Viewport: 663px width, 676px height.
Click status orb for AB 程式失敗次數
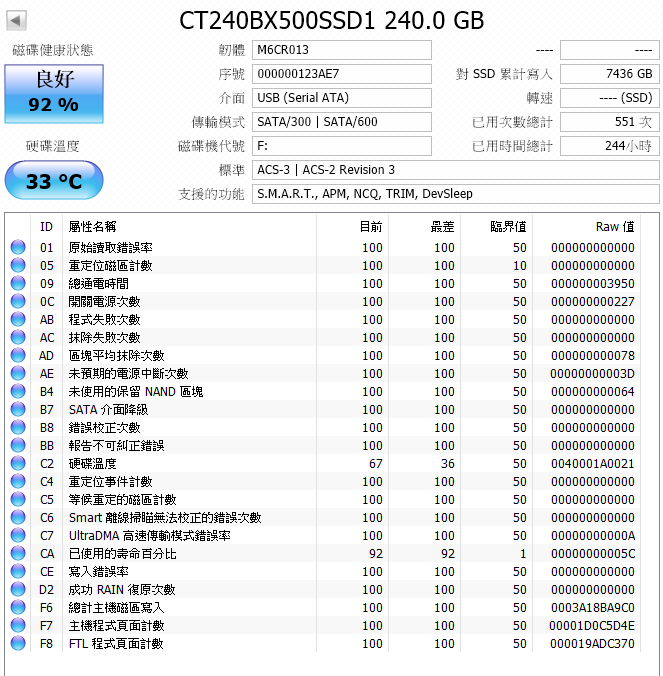(x=18, y=319)
